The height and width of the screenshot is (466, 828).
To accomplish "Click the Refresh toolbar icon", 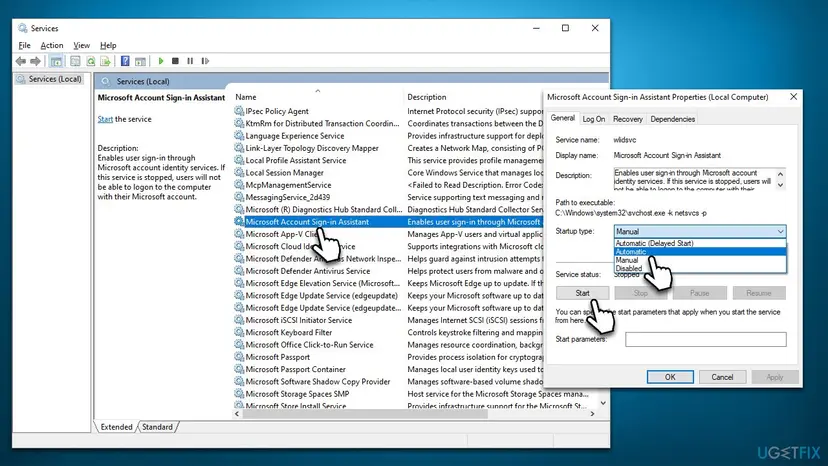I will (x=91, y=61).
